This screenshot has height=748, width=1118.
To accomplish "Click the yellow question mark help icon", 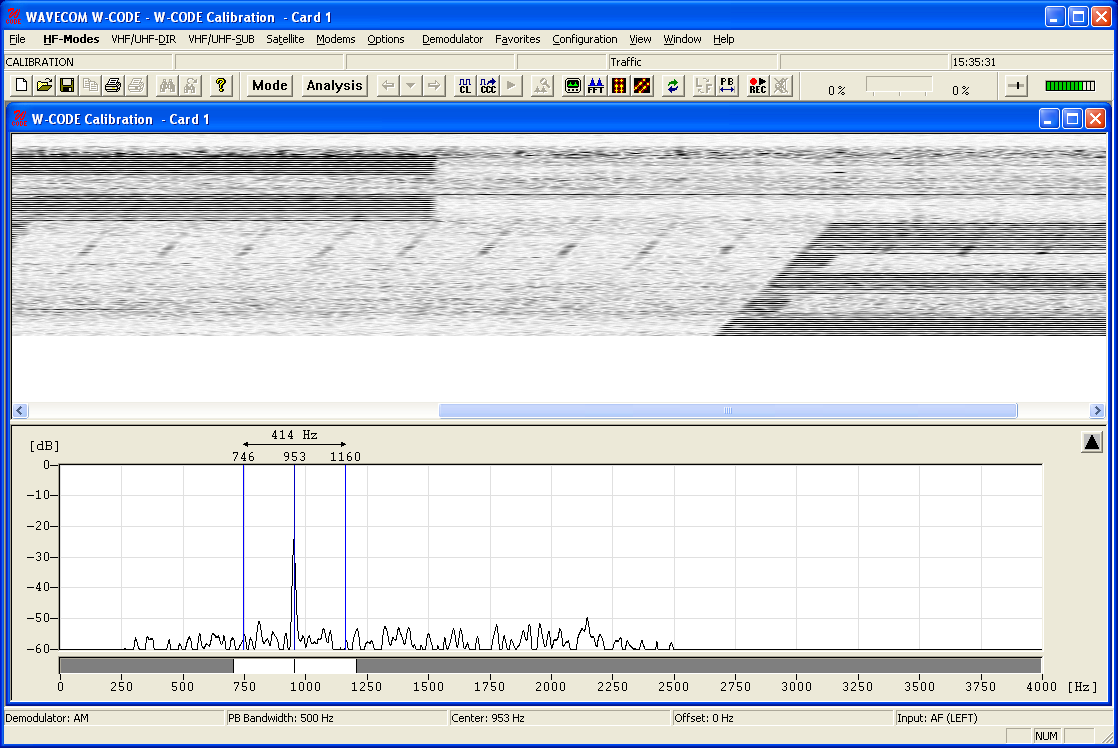I will click(221, 86).
